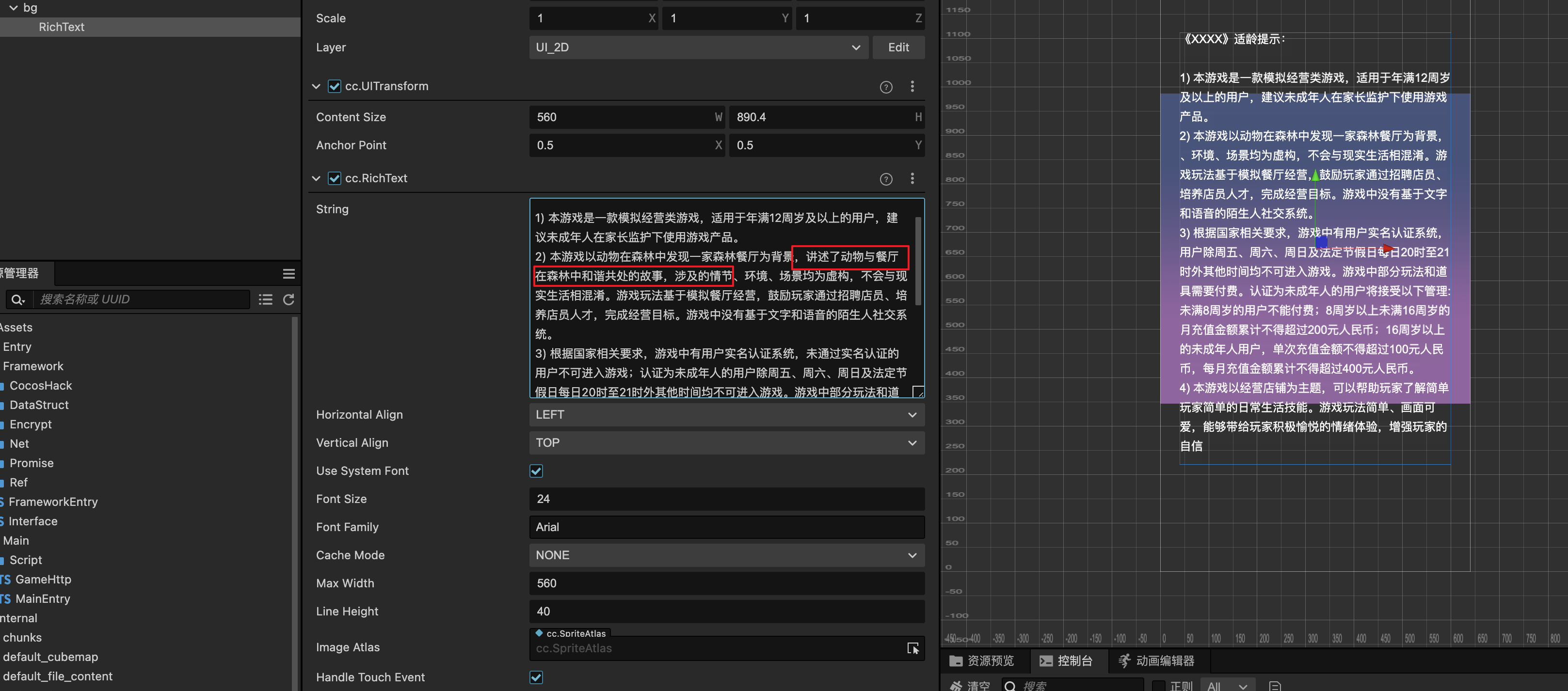Screen dimensions: 1568x691
Task: Disable the cc.RichText component checkbox
Action: (334, 178)
